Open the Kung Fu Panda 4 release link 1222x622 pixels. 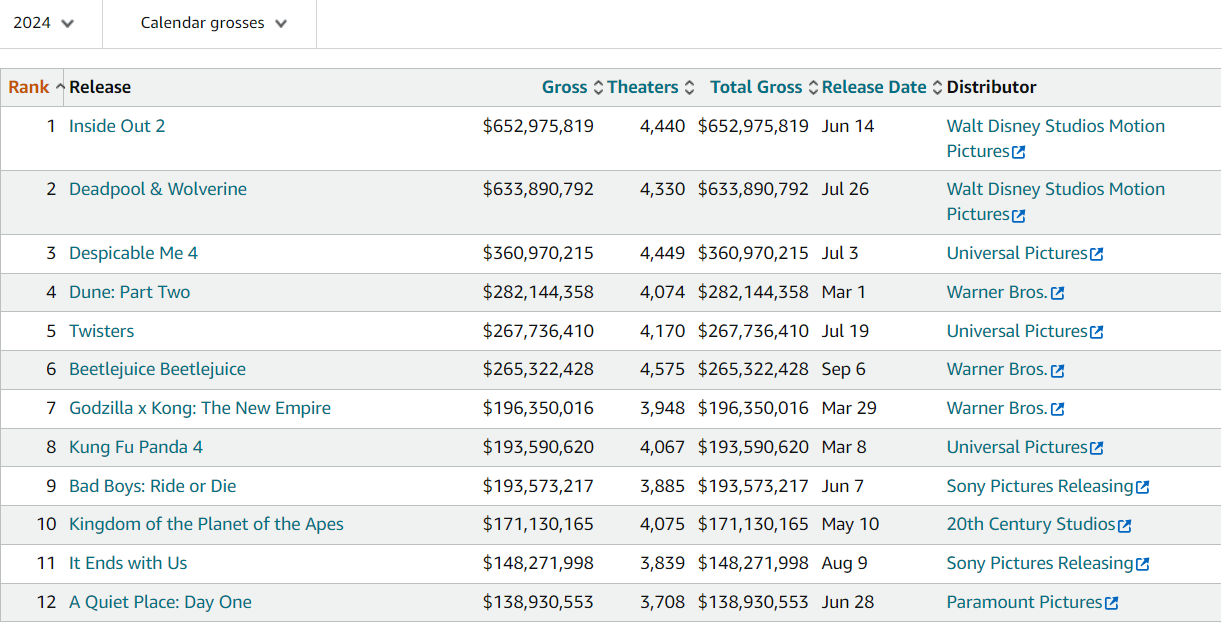[x=136, y=447]
